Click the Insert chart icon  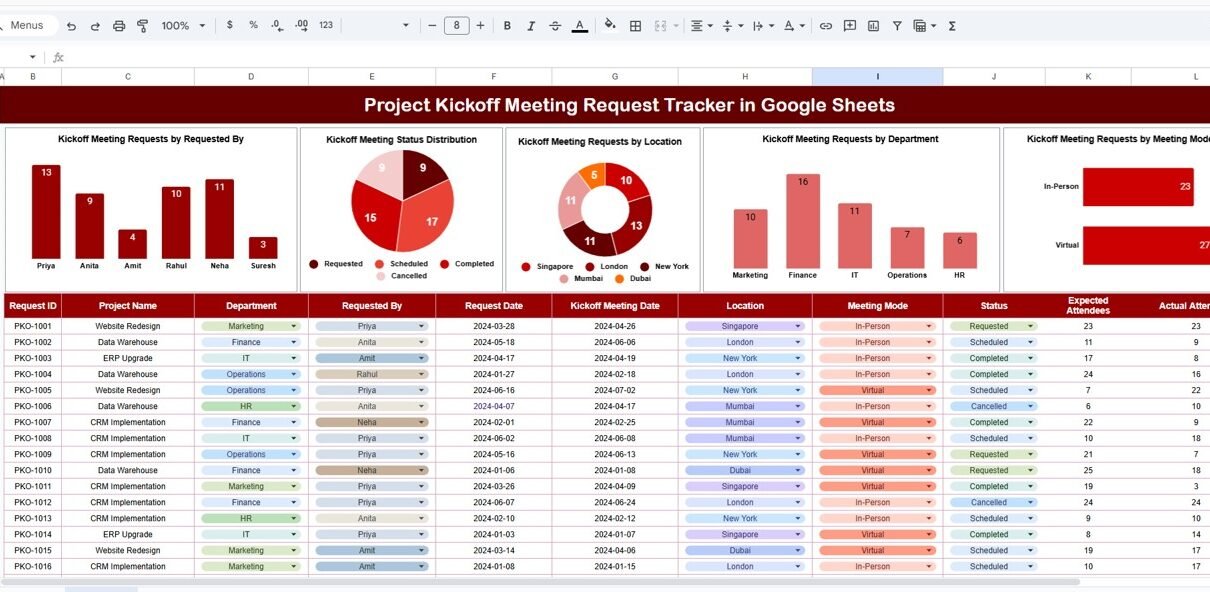(873, 26)
